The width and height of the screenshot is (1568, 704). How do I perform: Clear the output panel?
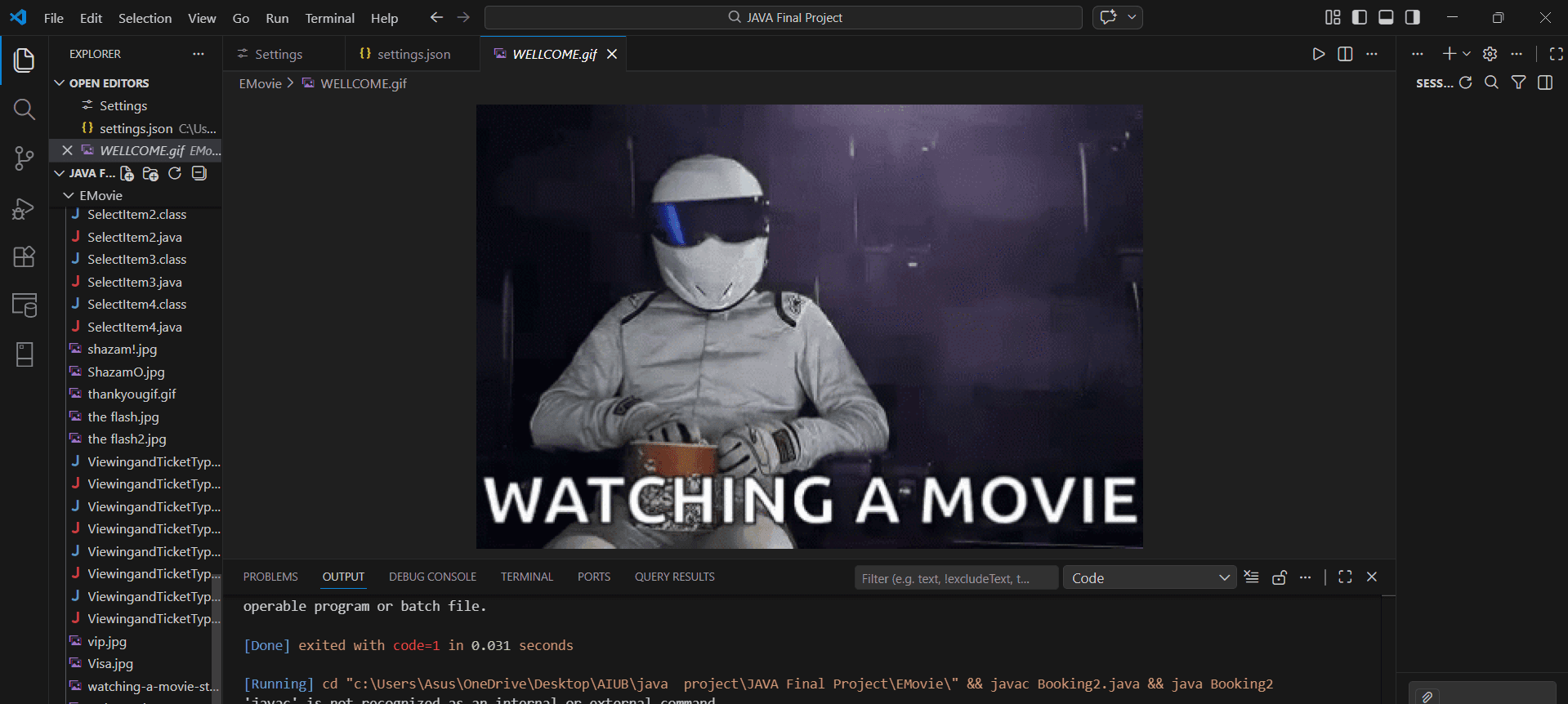click(x=1252, y=577)
